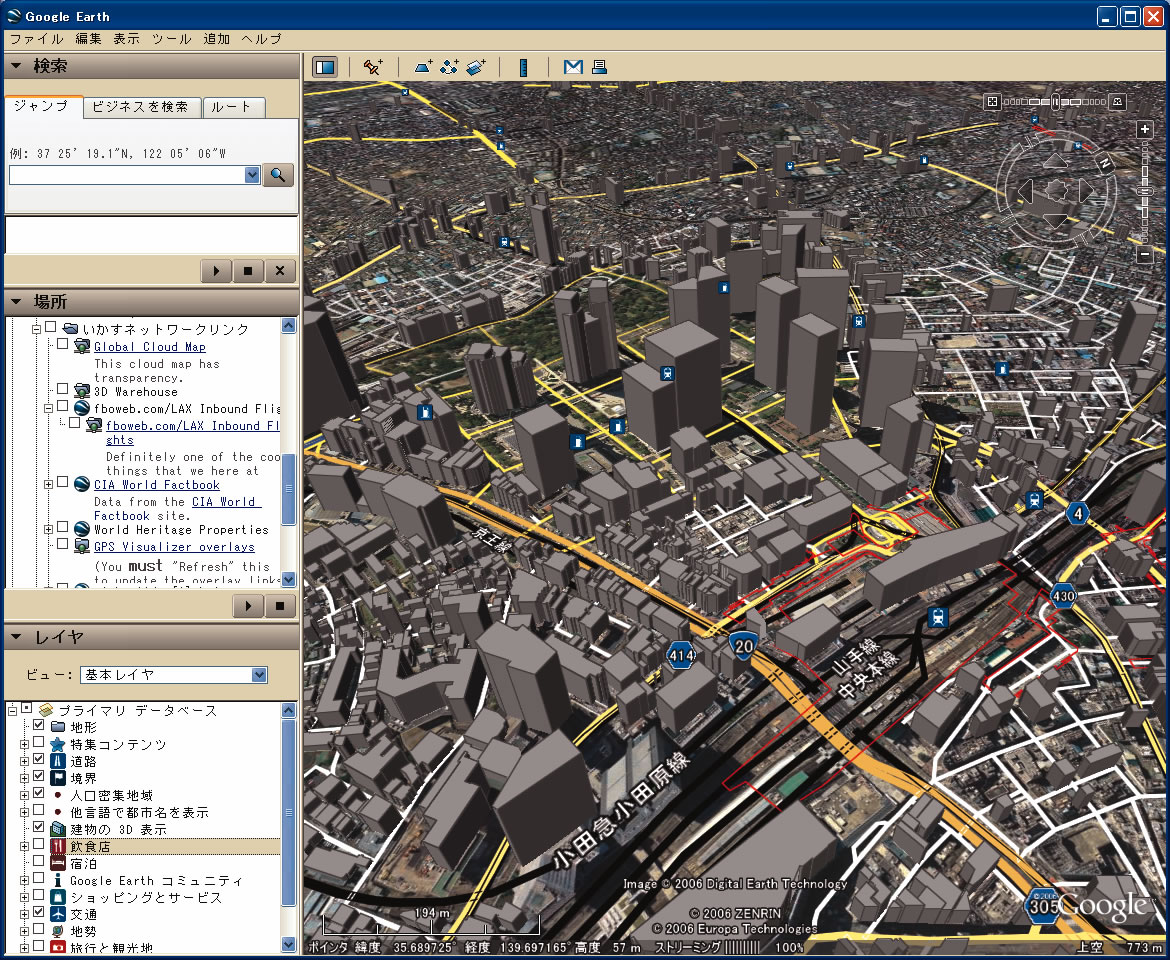Tick the CIA World Factbook checkbox
Image resolution: width=1170 pixels, height=960 pixels.
(63, 483)
